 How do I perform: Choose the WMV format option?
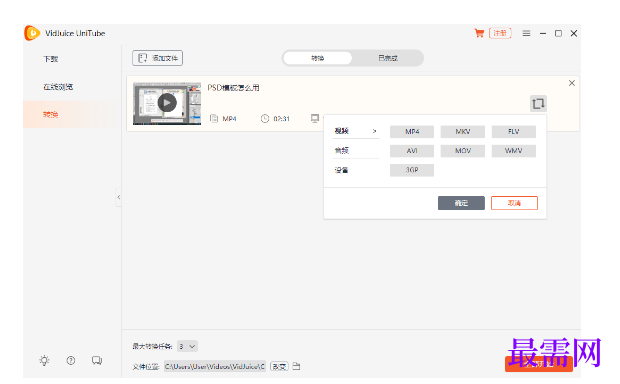514,151
